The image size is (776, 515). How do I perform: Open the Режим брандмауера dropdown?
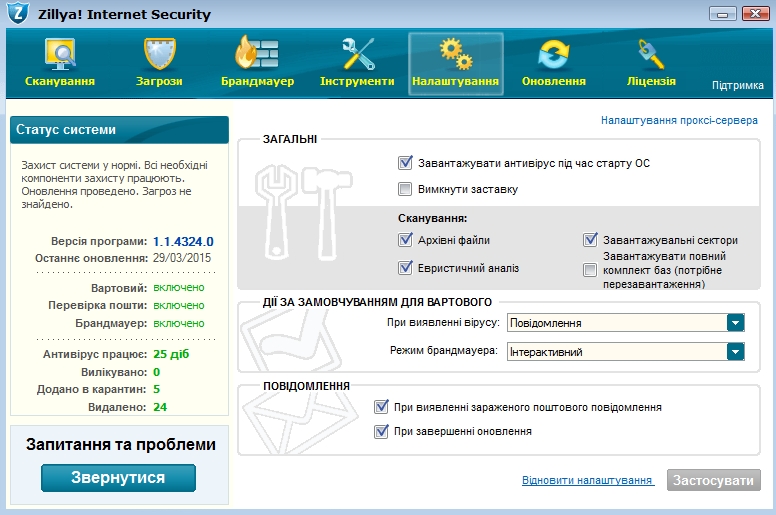point(735,351)
